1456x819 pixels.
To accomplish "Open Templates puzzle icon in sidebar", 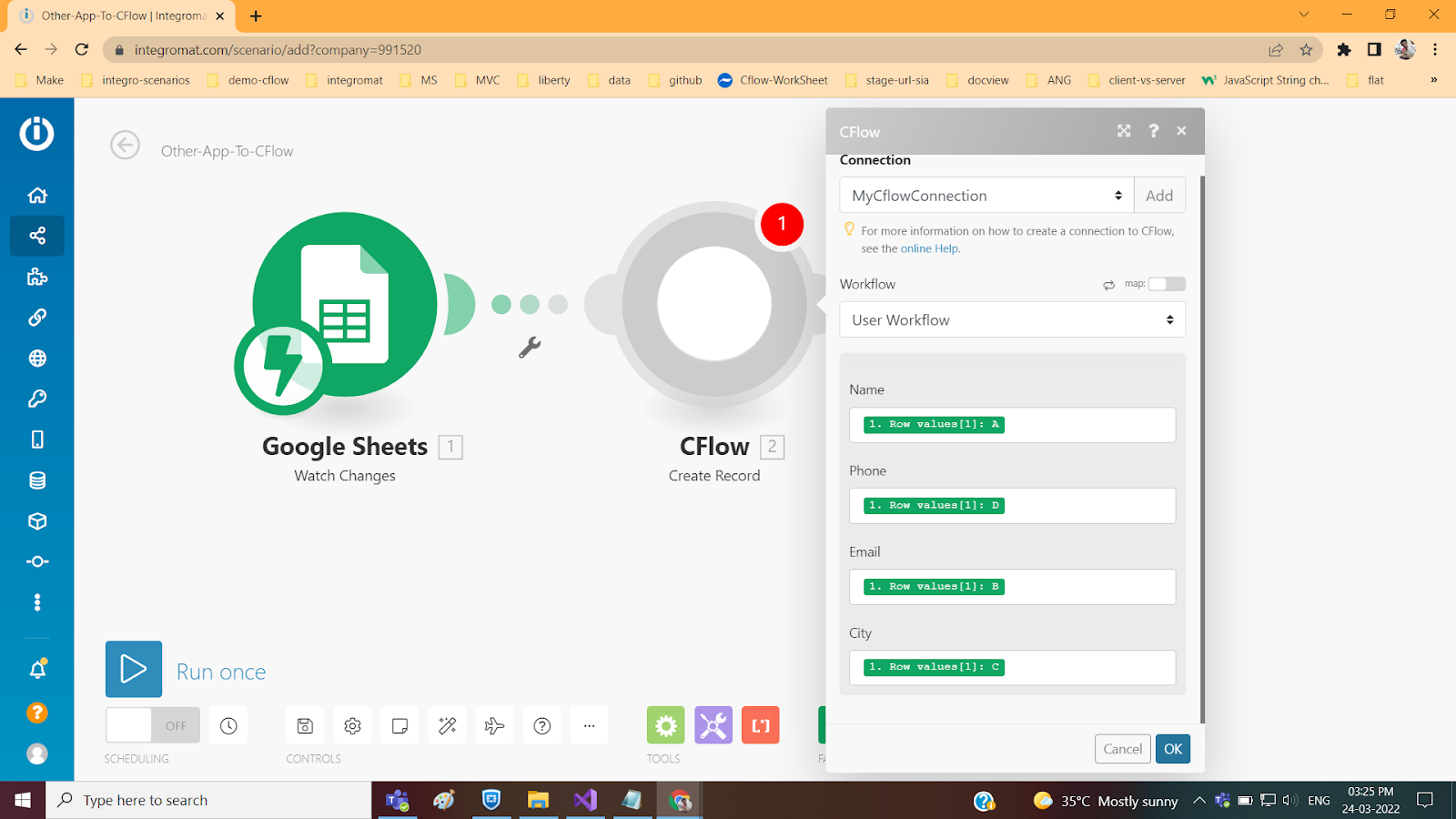I will (37, 277).
